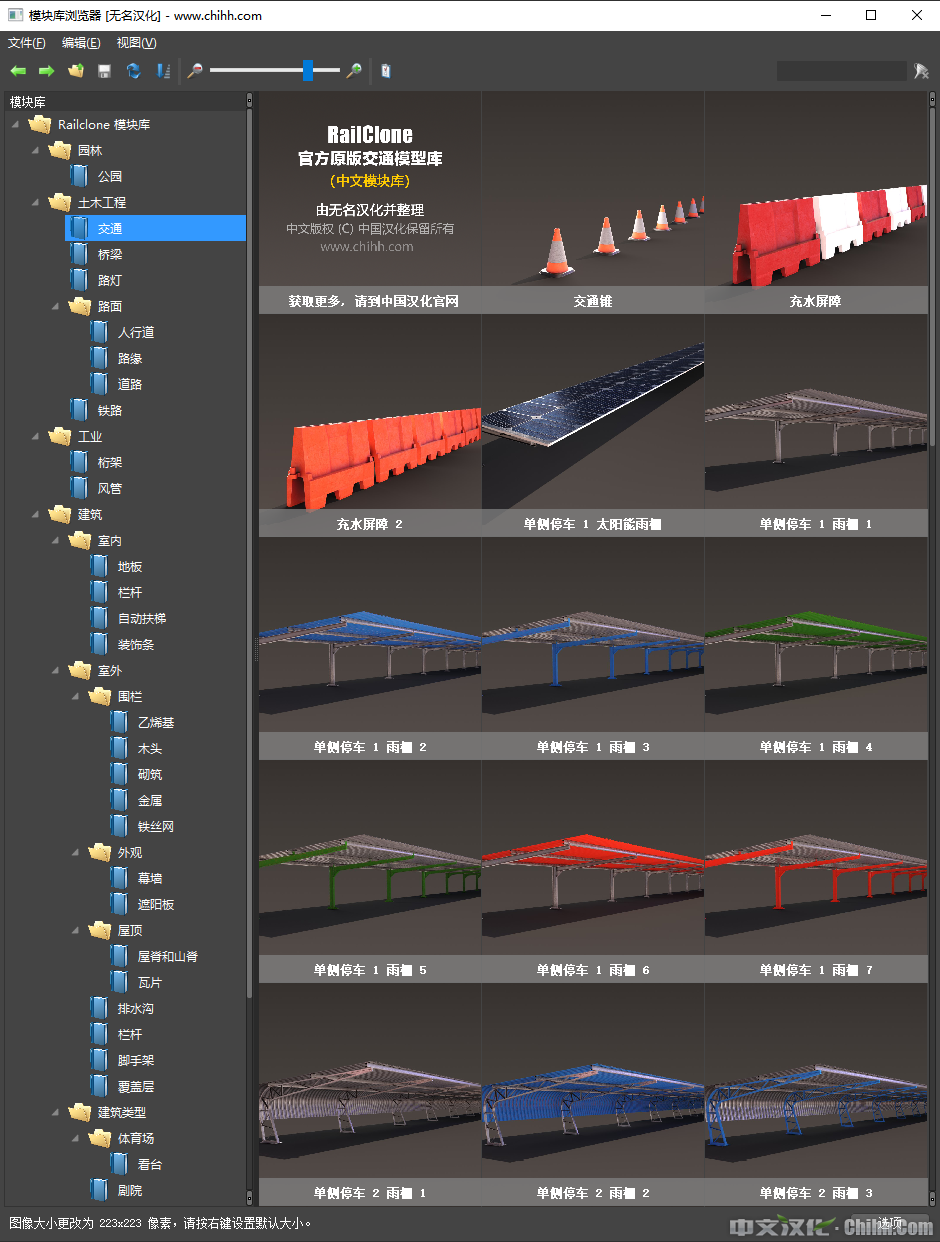Click the green forward arrow icon
This screenshot has height=1242, width=940.
coord(46,71)
